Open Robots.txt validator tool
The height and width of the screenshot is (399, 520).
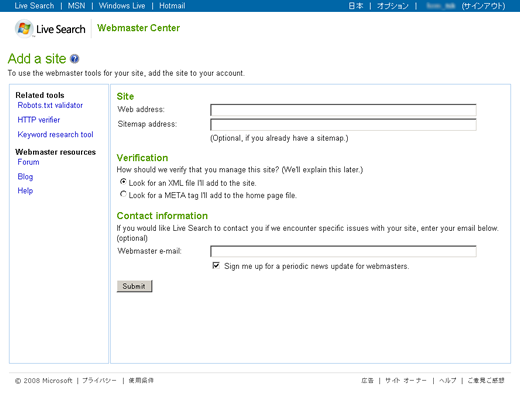coord(50,105)
